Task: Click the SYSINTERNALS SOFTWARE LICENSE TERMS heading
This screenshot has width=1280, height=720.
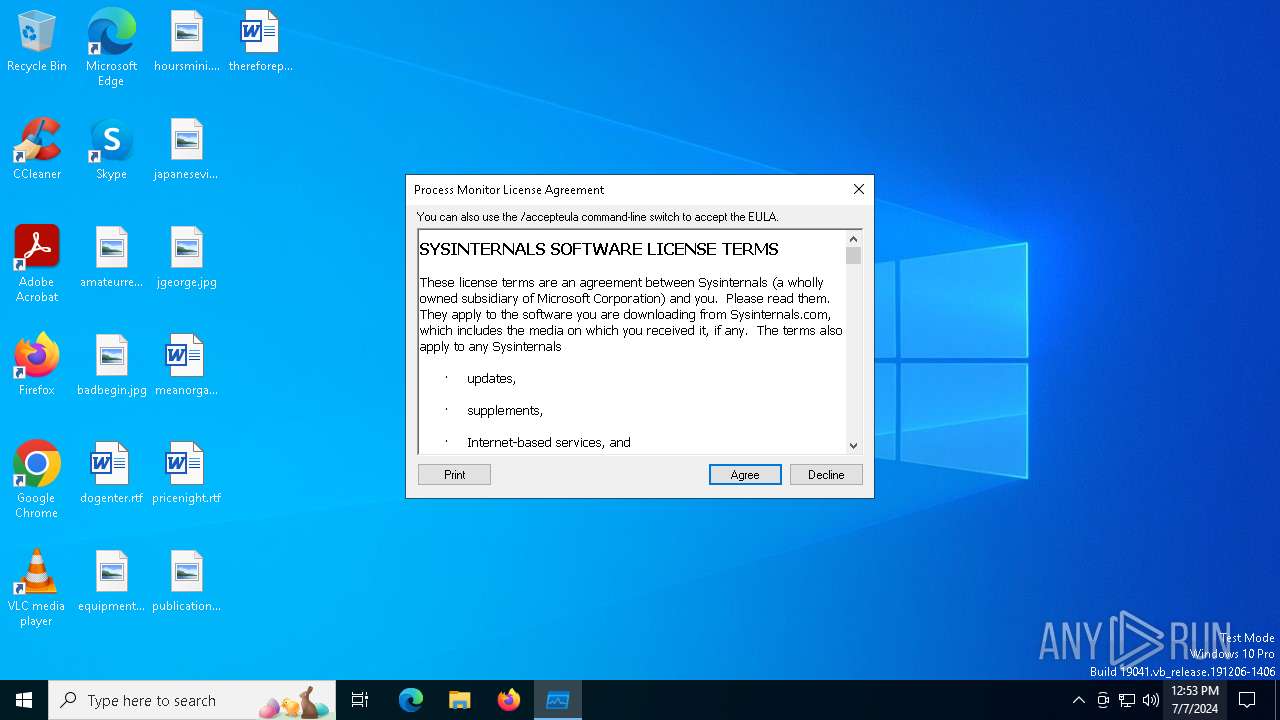Action: 599,249
